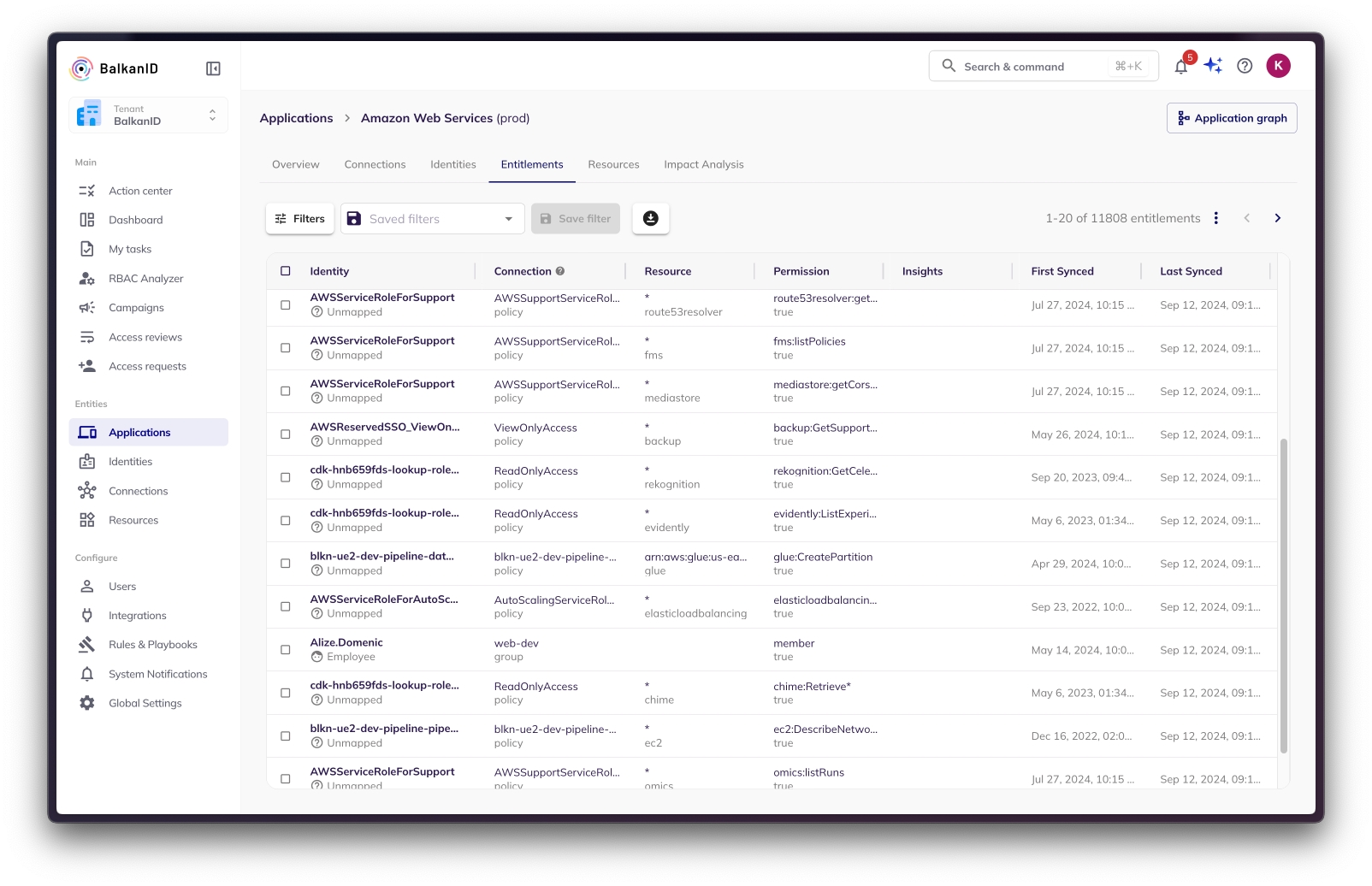Click the First Synced column header
This screenshot has width=1372, height=886.
pyautogui.click(x=1062, y=271)
